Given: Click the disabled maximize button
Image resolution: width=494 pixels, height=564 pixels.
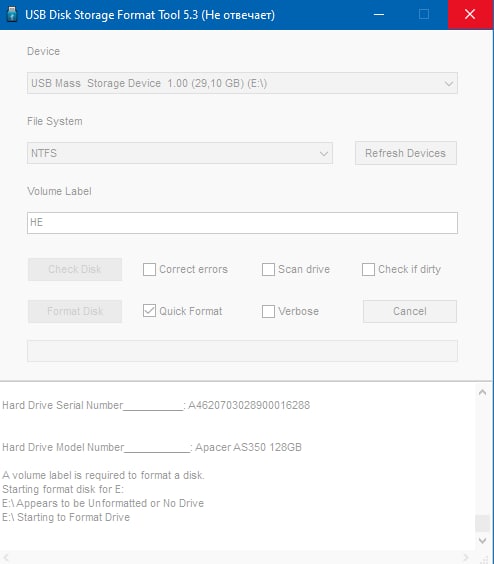Looking at the screenshot, I should pyautogui.click(x=424, y=14).
